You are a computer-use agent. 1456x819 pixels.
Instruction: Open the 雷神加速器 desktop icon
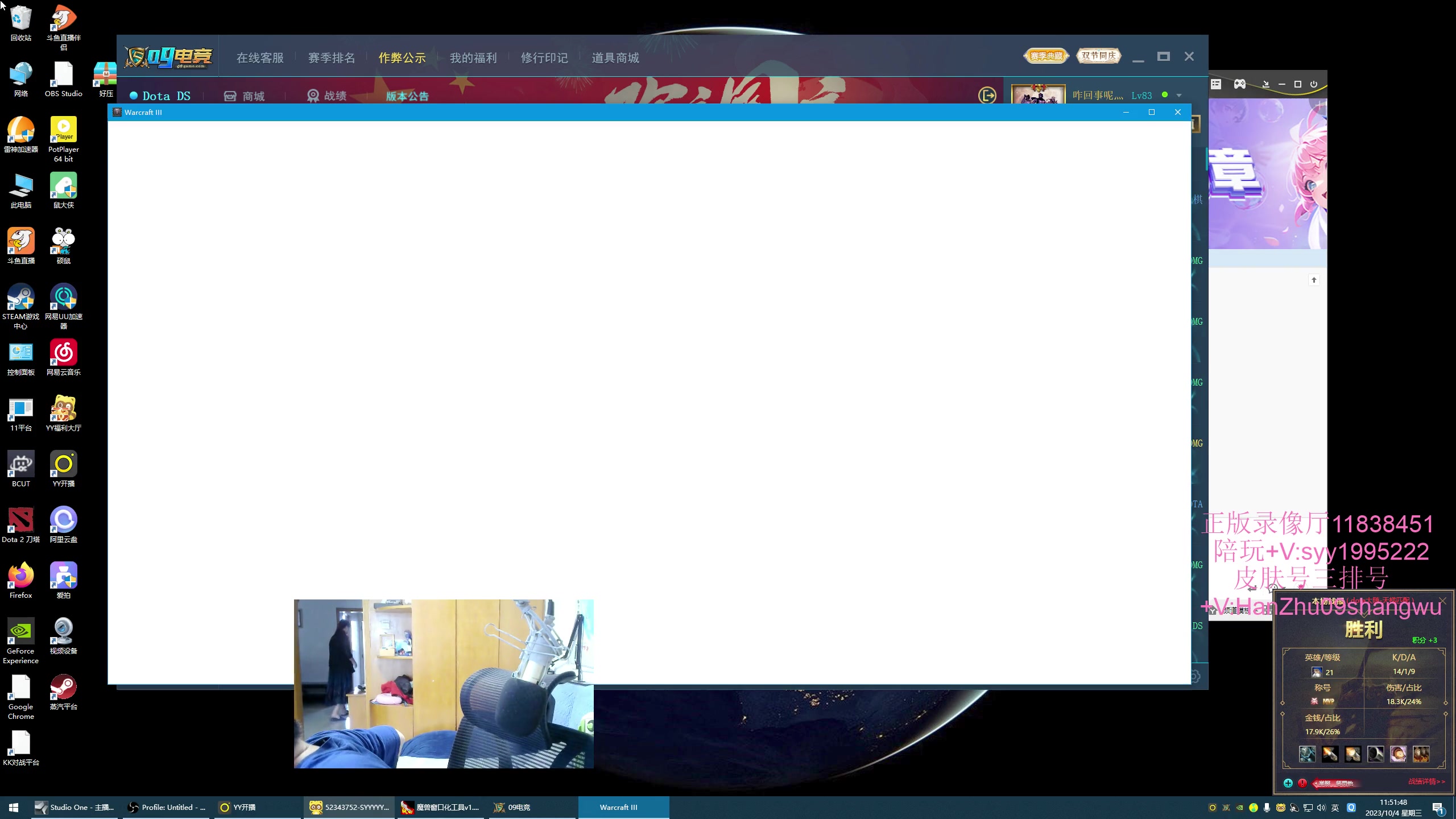tap(20, 135)
